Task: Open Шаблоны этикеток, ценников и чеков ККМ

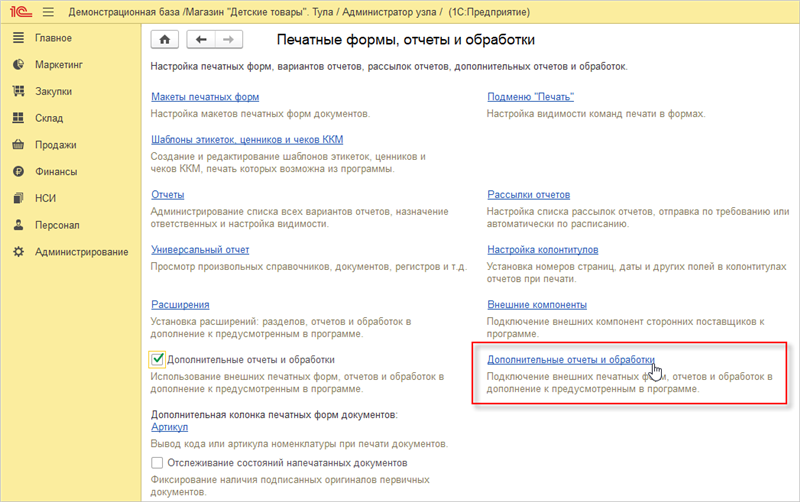Action: [246, 140]
